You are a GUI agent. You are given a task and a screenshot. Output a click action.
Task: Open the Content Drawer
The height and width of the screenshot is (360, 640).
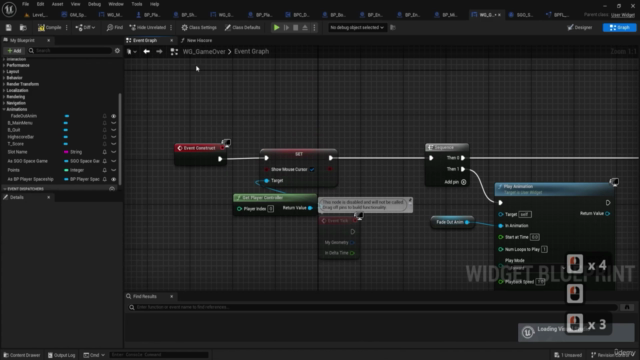[22, 355]
